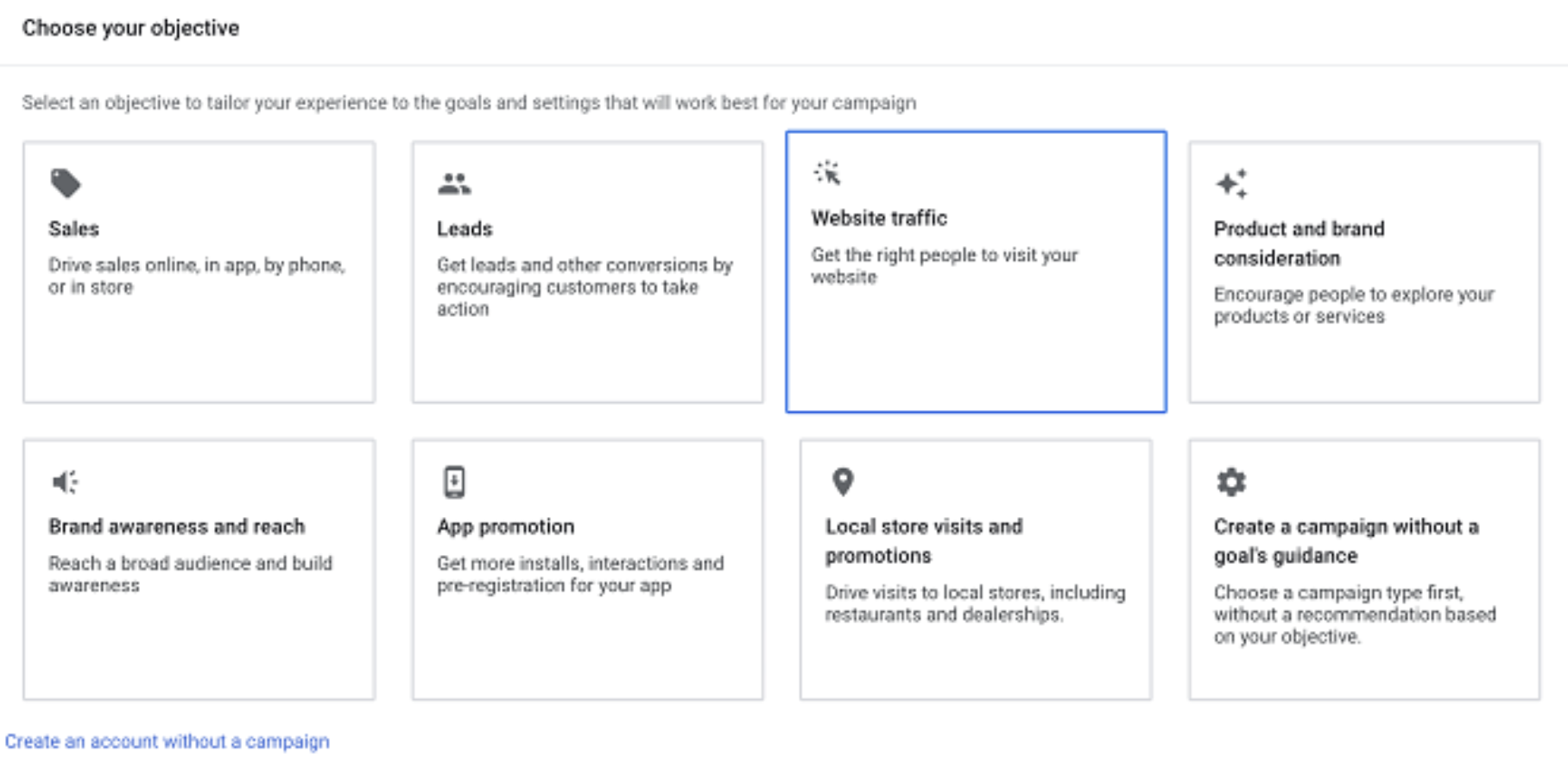The width and height of the screenshot is (1568, 770).
Task: Click description about restaurants and dealerships
Action: pos(975,603)
